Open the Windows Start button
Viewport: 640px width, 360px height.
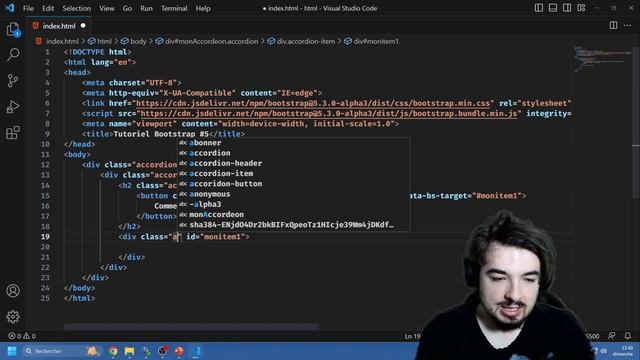(12, 351)
